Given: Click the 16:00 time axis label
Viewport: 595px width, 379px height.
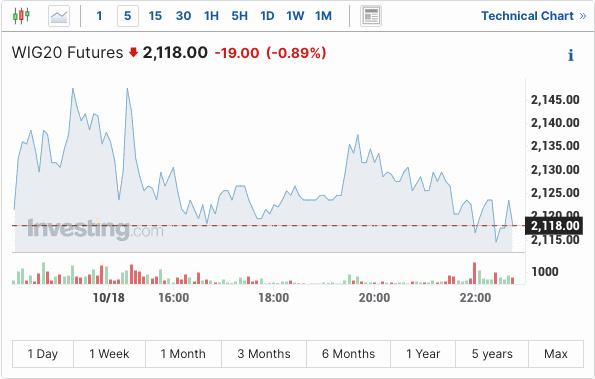Looking at the screenshot, I should coord(174,298).
